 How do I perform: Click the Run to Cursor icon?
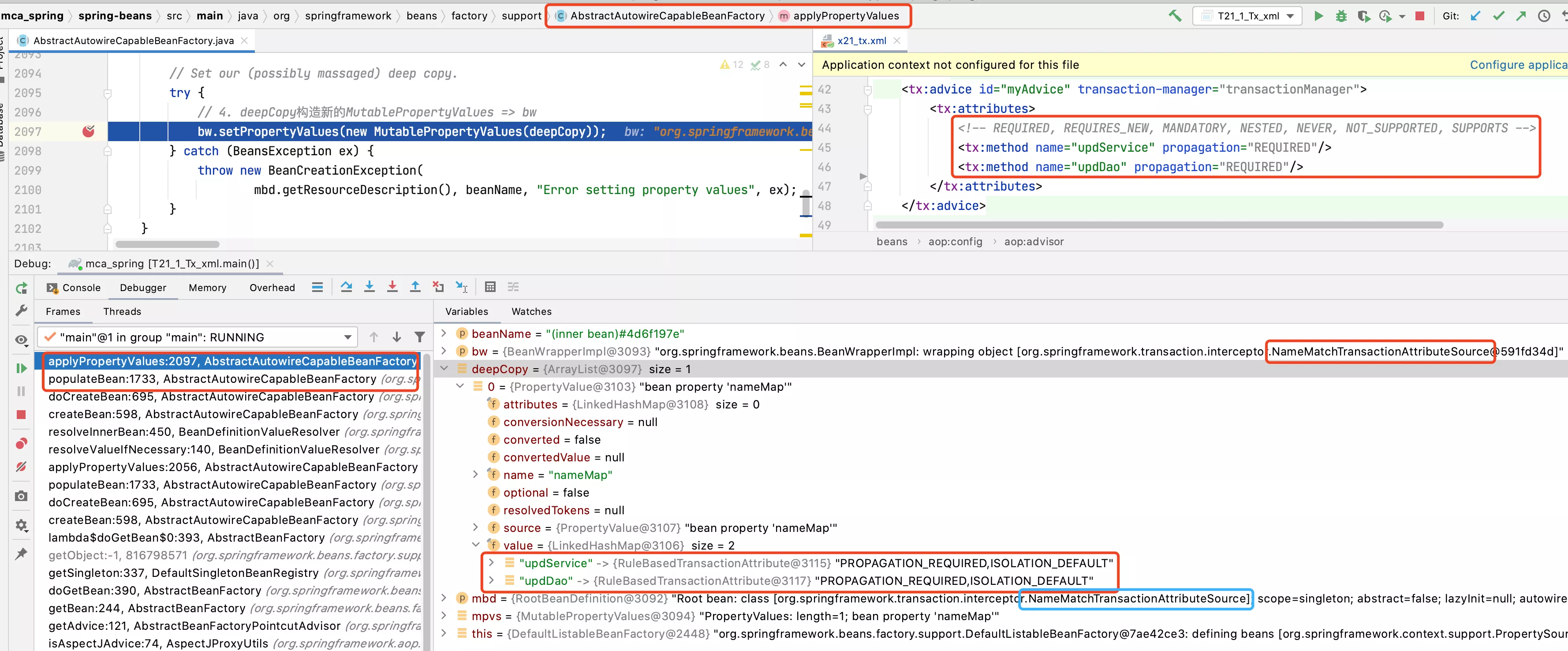462,287
